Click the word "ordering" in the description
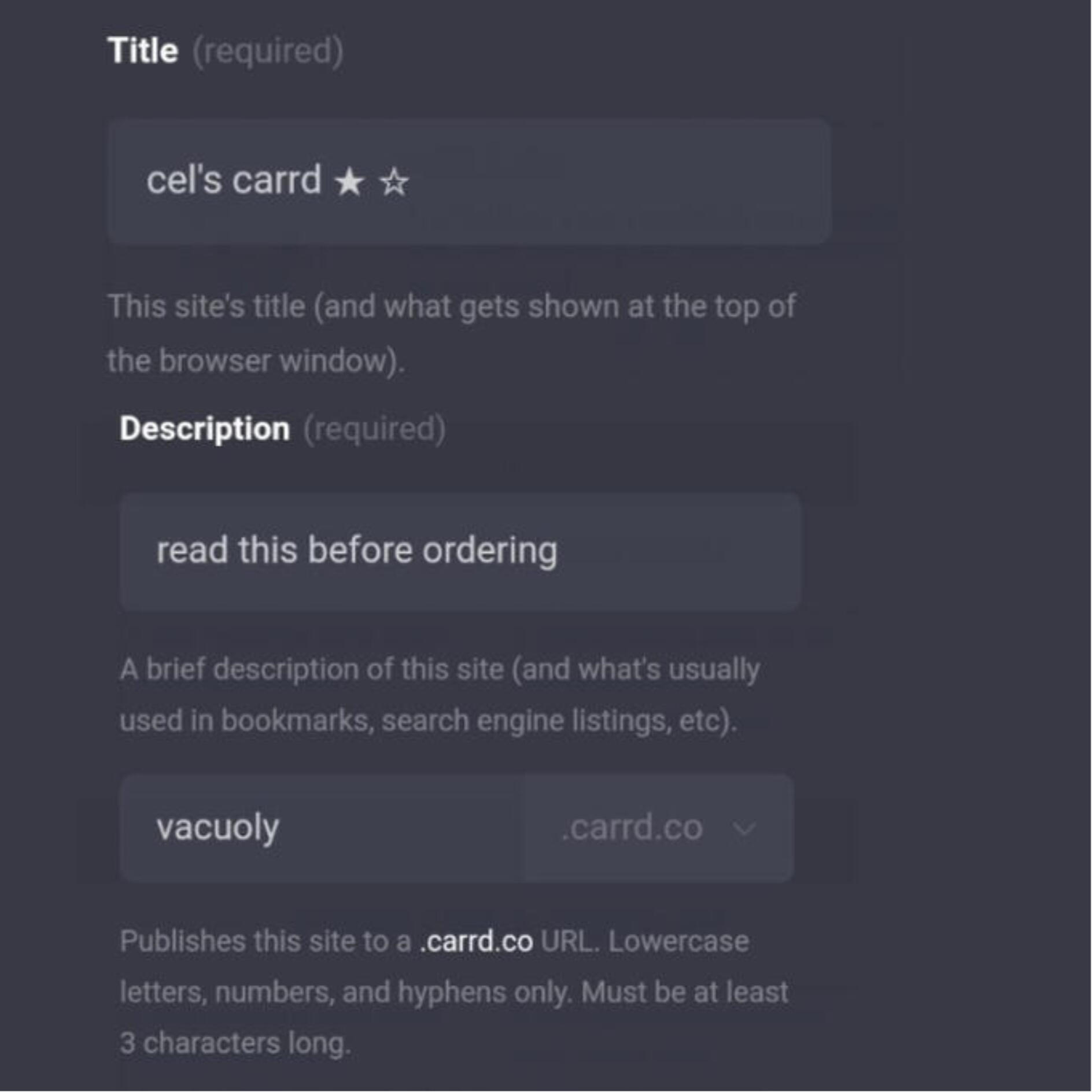Viewport: 1092px width, 1092px height. tap(489, 551)
